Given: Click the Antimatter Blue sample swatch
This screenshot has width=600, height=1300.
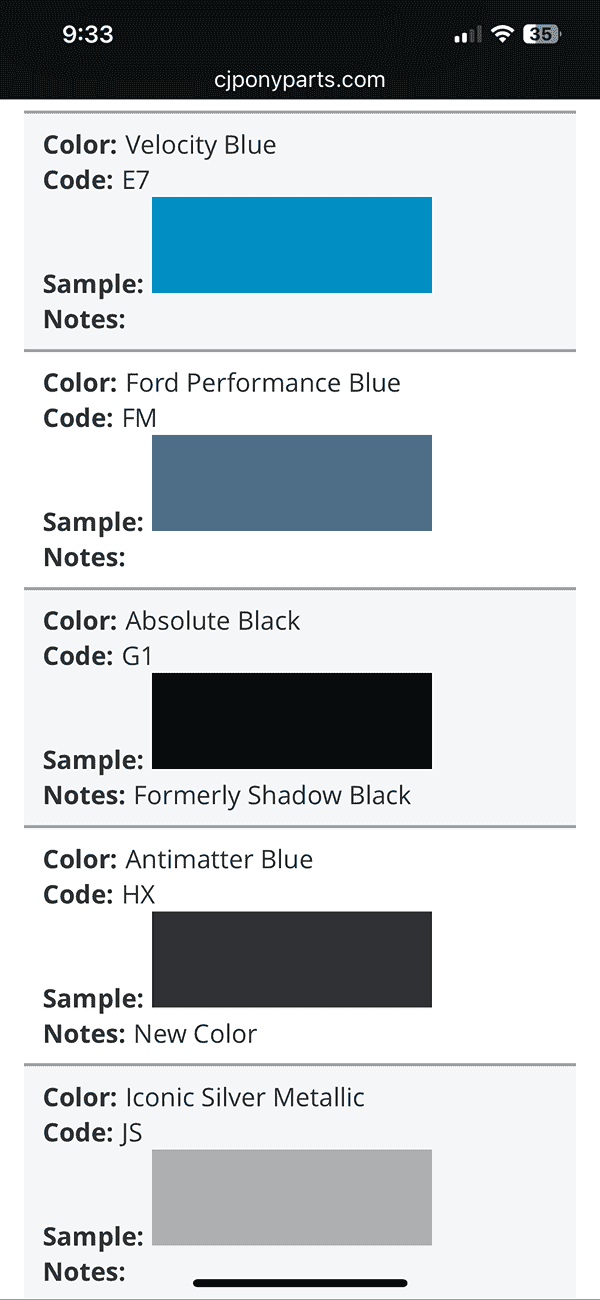Looking at the screenshot, I should tap(292, 959).
